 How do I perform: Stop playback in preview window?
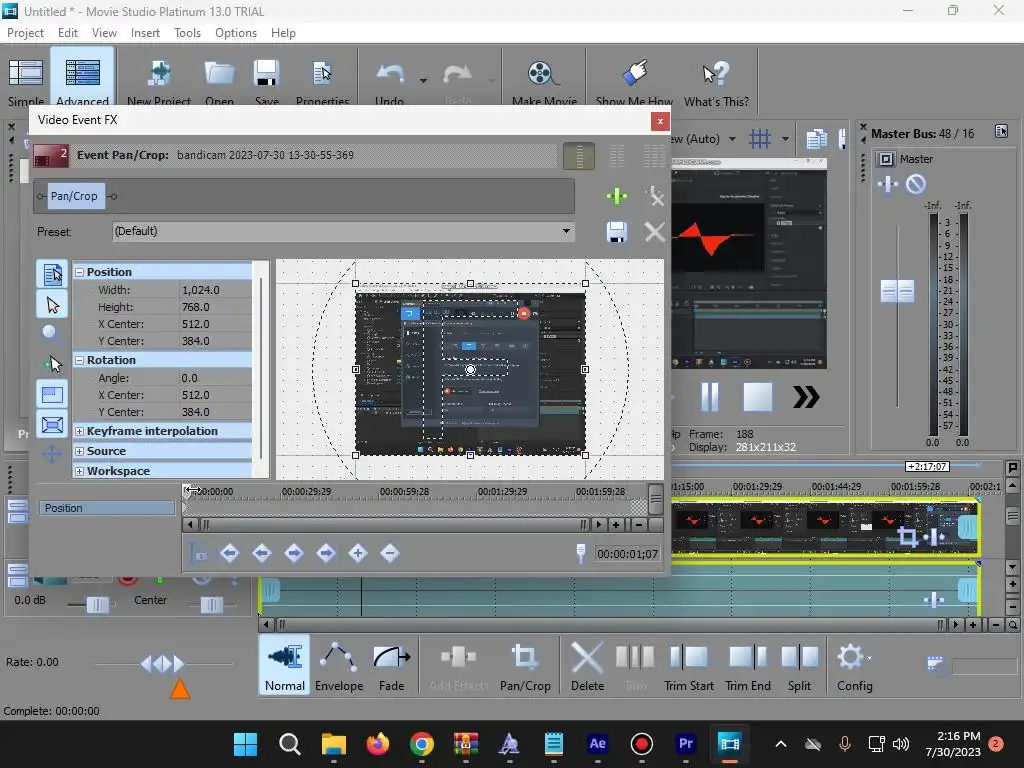click(x=758, y=397)
